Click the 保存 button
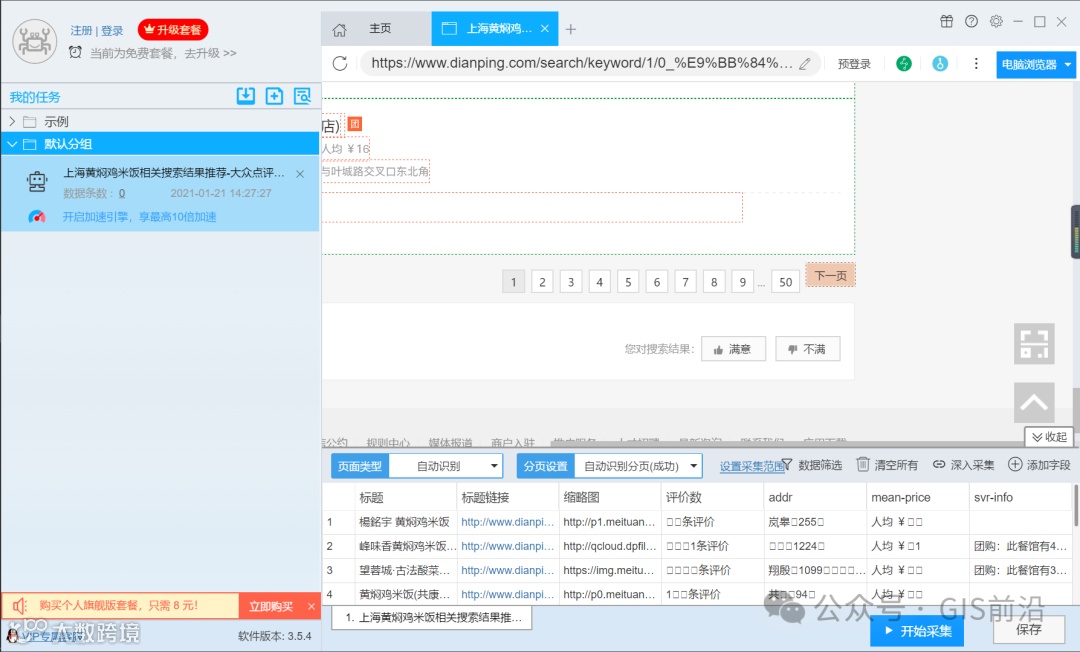Viewport: 1080px width, 652px height. [x=1028, y=629]
